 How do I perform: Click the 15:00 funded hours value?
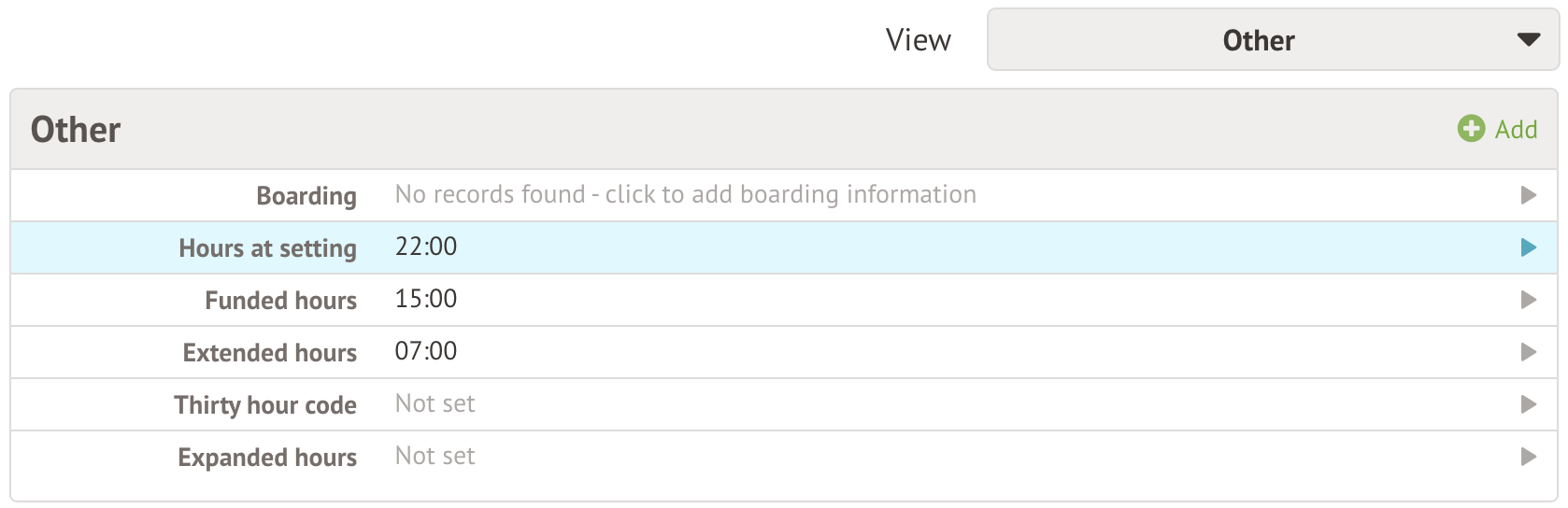point(426,299)
